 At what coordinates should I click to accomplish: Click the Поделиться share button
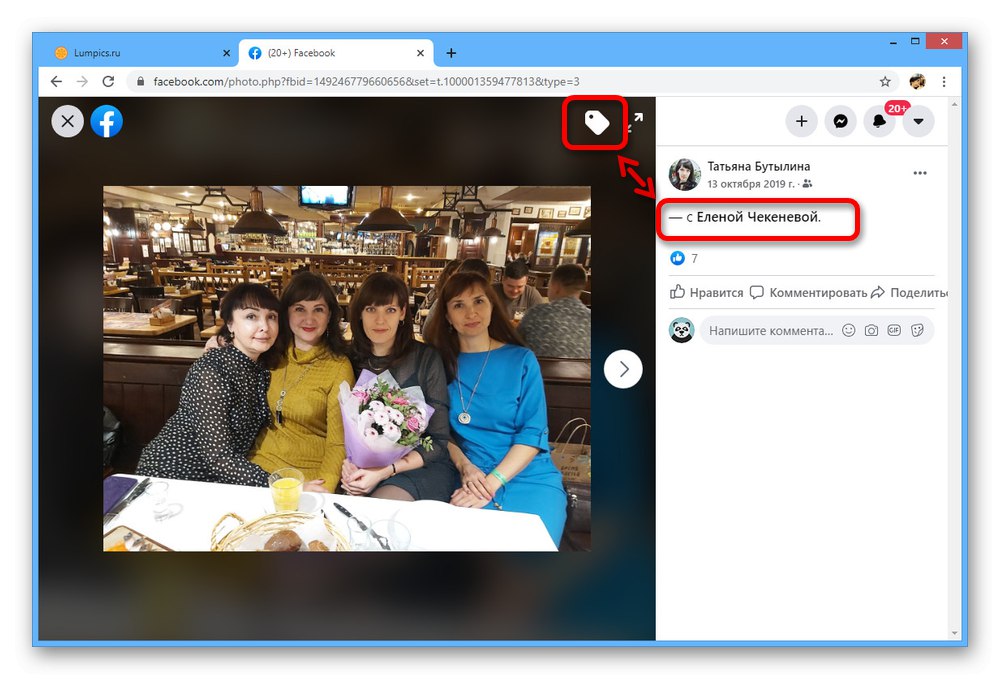(909, 293)
